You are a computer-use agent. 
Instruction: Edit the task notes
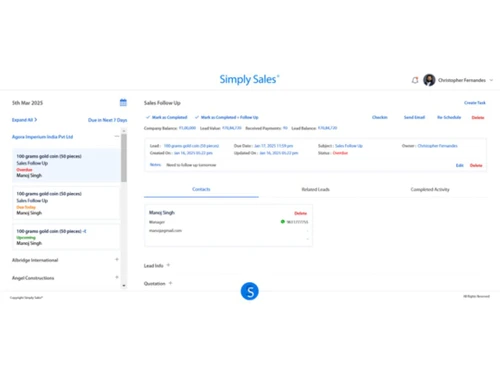click(460, 165)
